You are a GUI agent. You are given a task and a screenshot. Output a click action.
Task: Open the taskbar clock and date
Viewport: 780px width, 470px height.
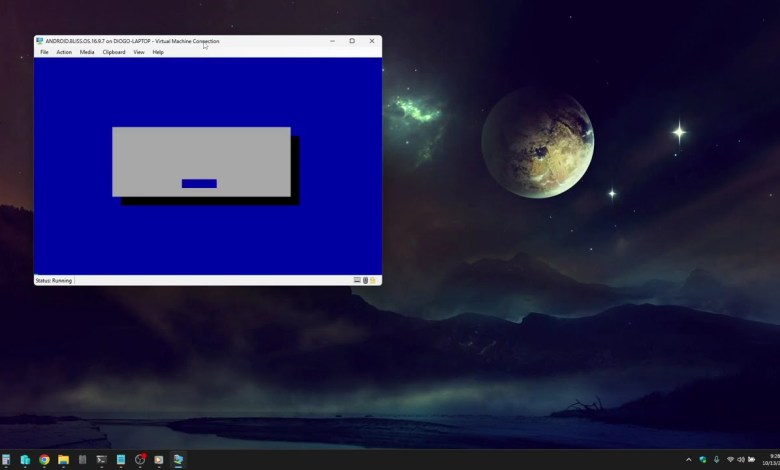coord(771,460)
